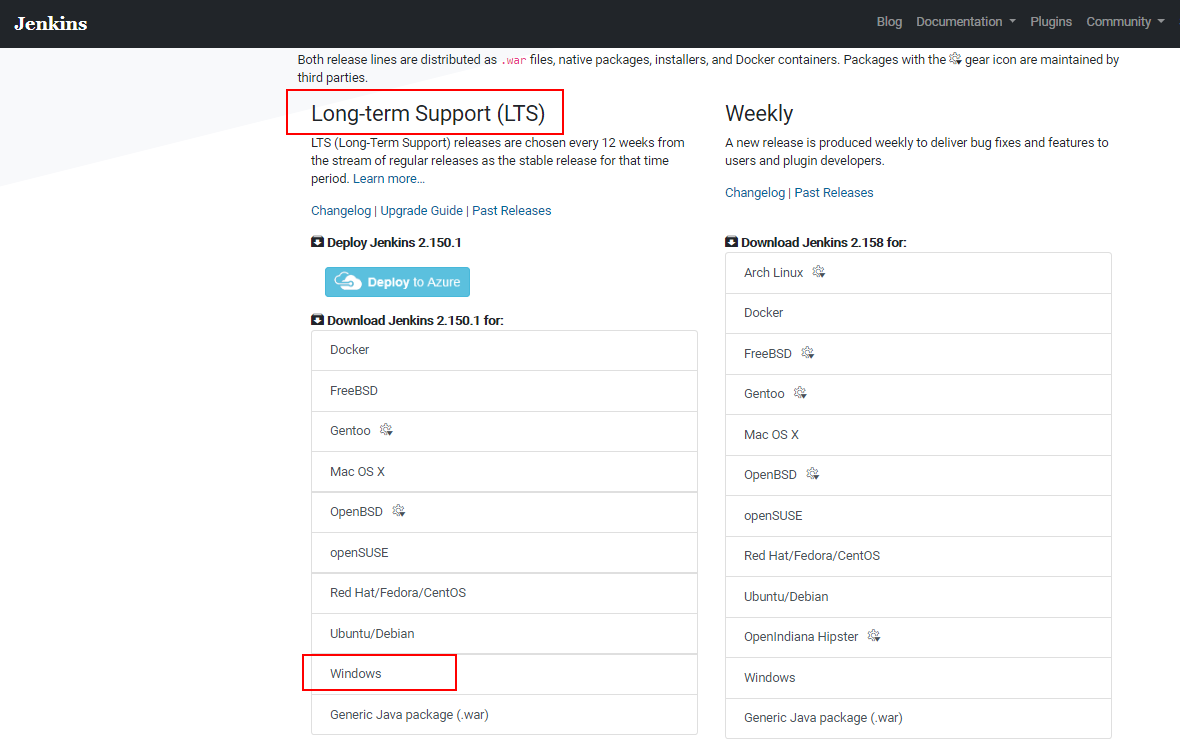The height and width of the screenshot is (748, 1180).
Task: Open Weekly Past Releases link
Action: pos(834,193)
